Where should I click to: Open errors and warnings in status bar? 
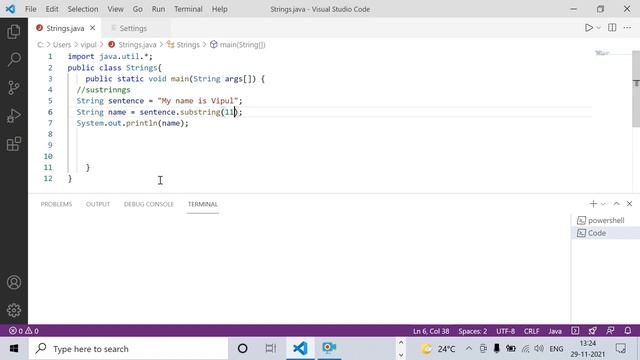pos(24,331)
